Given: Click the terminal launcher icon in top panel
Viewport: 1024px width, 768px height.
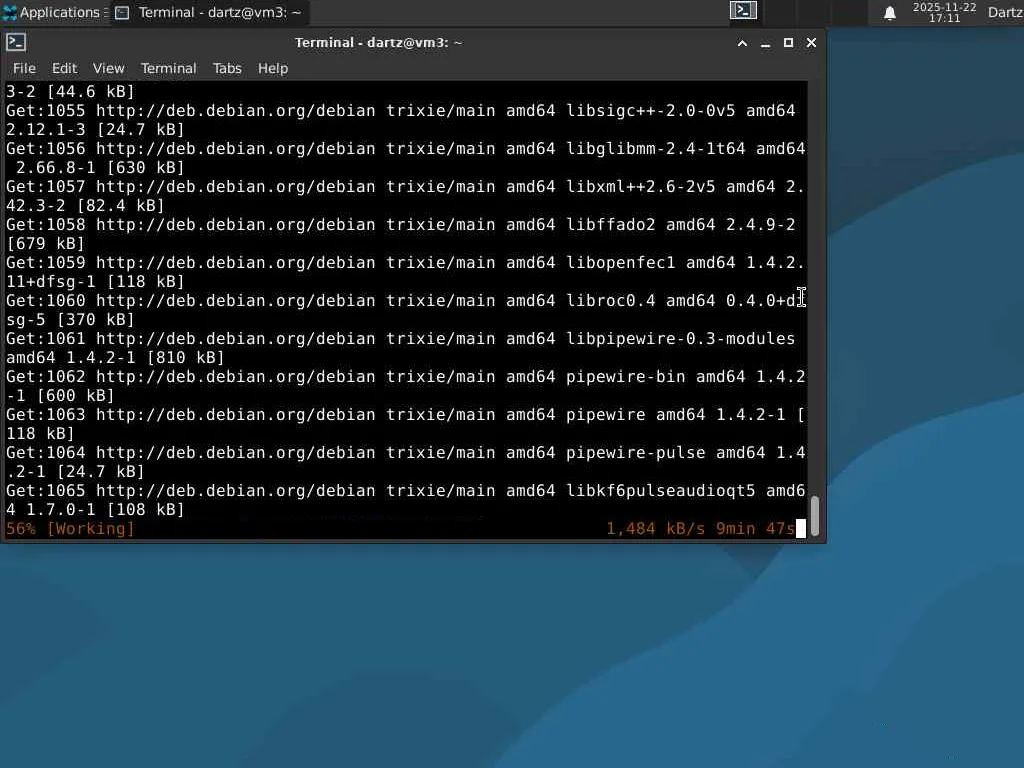Looking at the screenshot, I should 743,11.
